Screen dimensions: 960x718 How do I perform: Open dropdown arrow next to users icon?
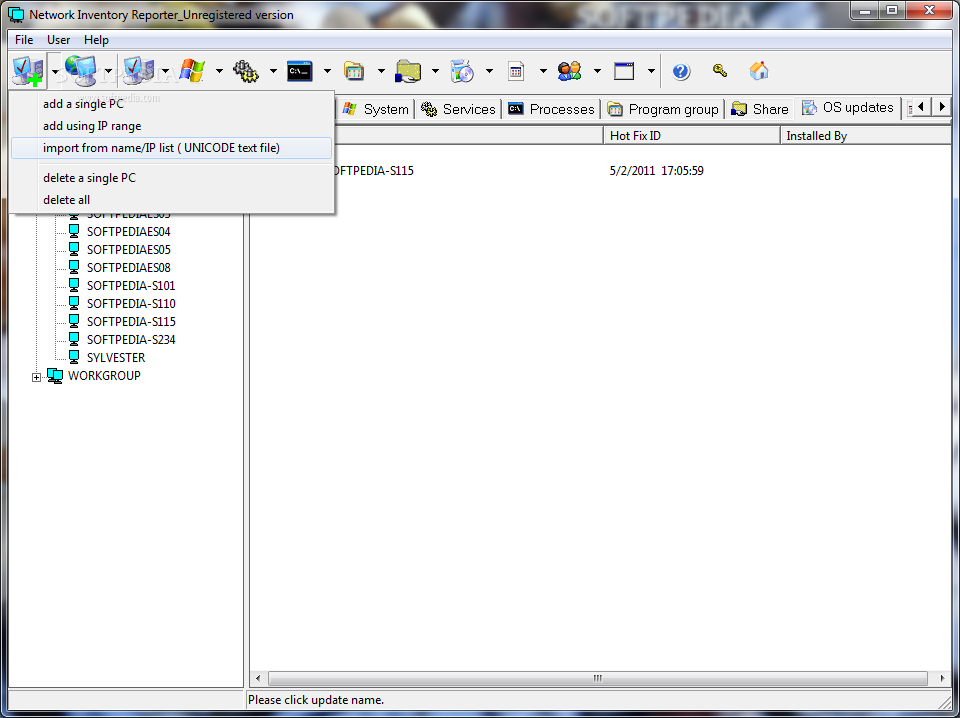(597, 71)
